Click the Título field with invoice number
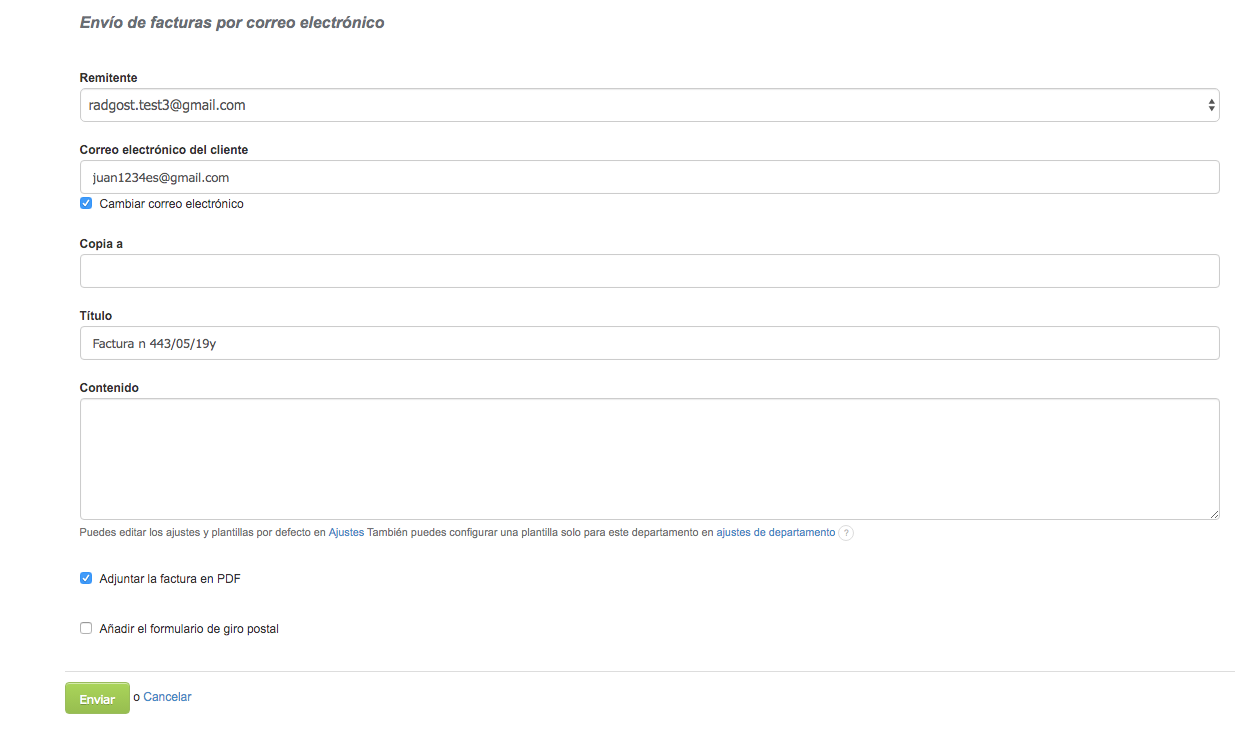This screenshot has height=730, width=1259. 649,343
